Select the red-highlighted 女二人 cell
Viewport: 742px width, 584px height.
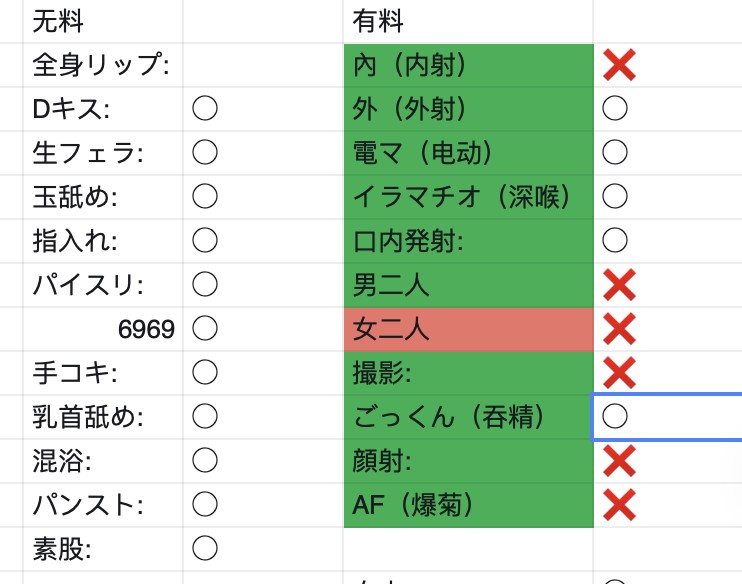coord(468,329)
